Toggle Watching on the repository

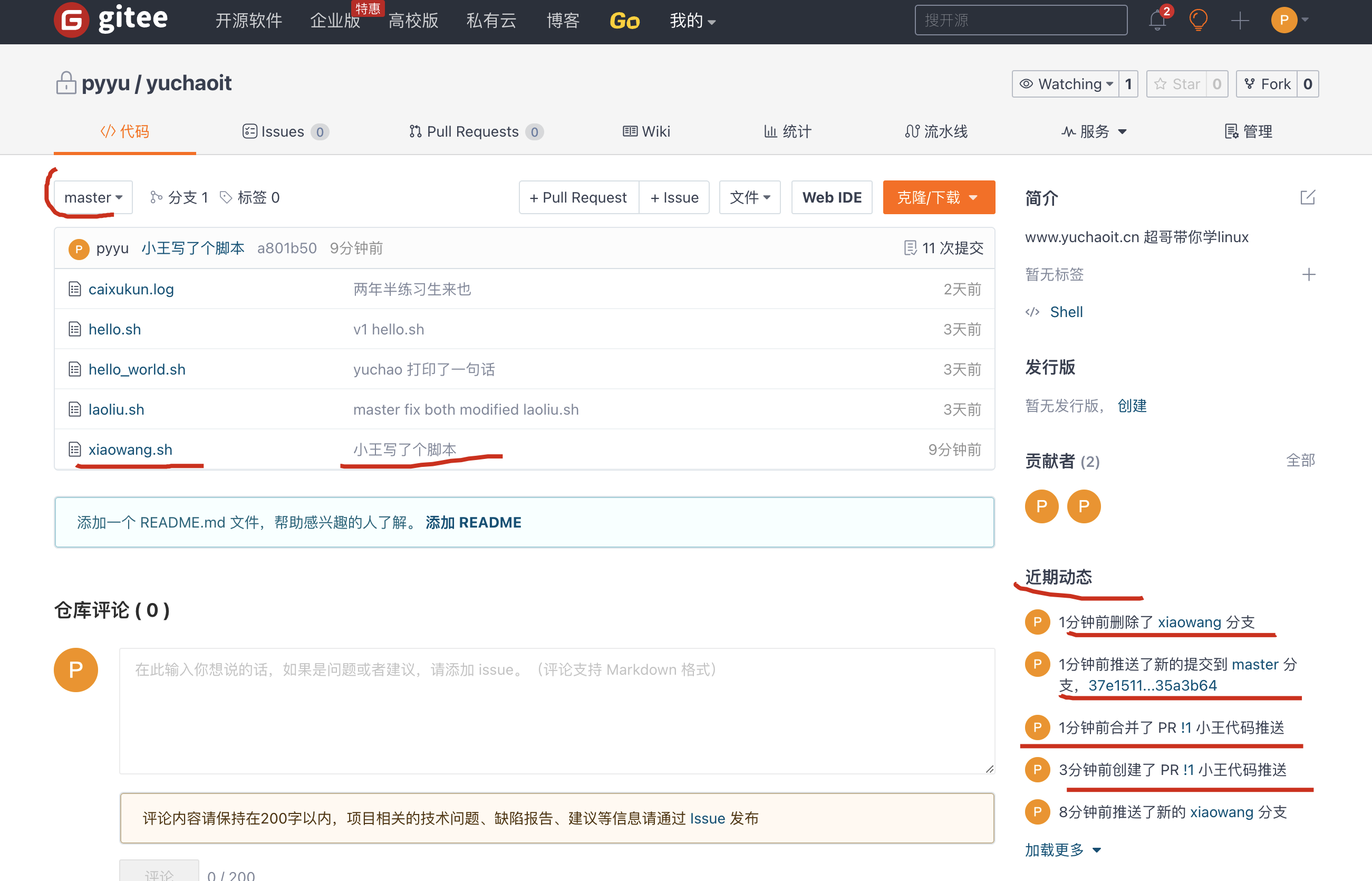coord(1066,84)
